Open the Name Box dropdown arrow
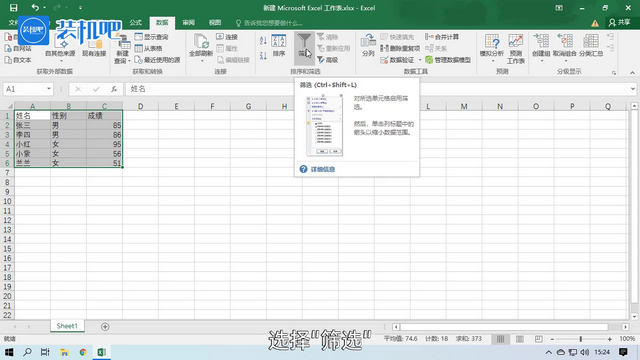 pyautogui.click(x=49, y=89)
